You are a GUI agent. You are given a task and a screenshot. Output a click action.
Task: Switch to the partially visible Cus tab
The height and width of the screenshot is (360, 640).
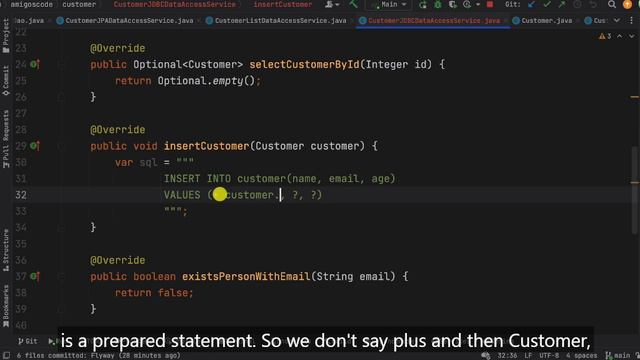595,20
